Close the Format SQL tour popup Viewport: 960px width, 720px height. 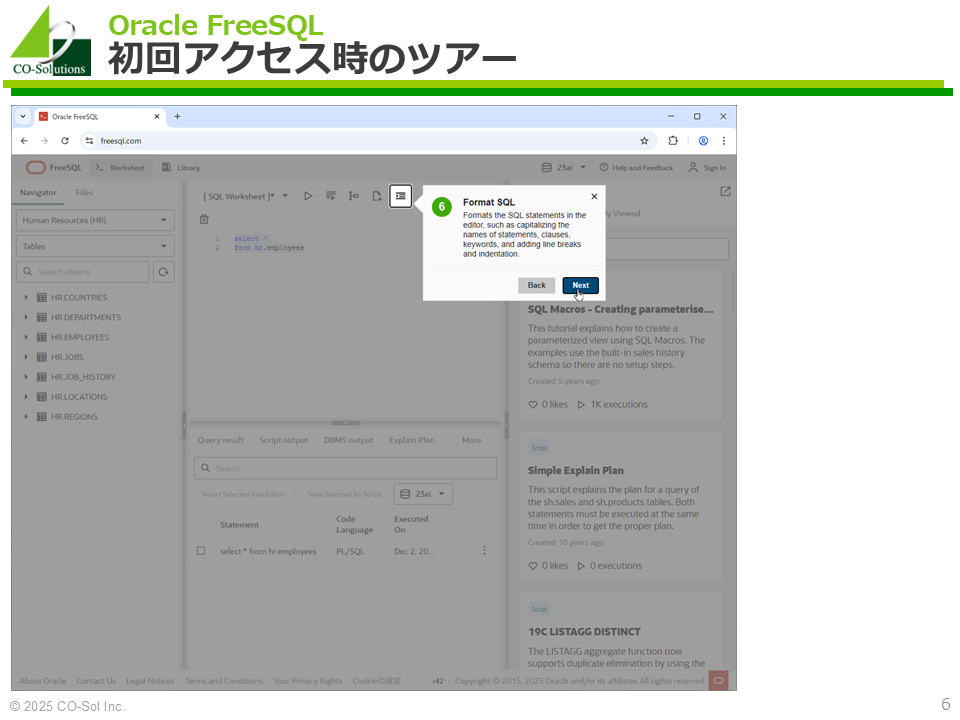pyautogui.click(x=594, y=197)
